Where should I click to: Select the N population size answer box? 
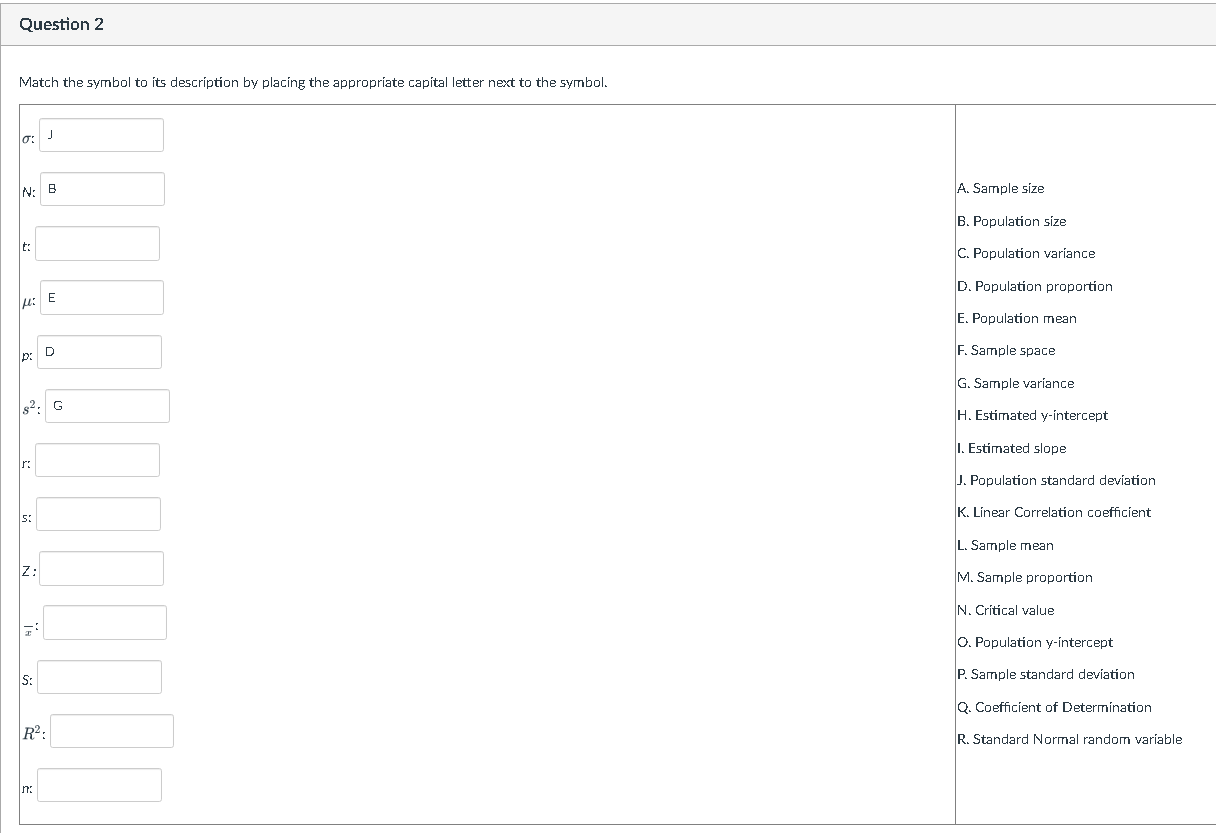click(x=102, y=188)
